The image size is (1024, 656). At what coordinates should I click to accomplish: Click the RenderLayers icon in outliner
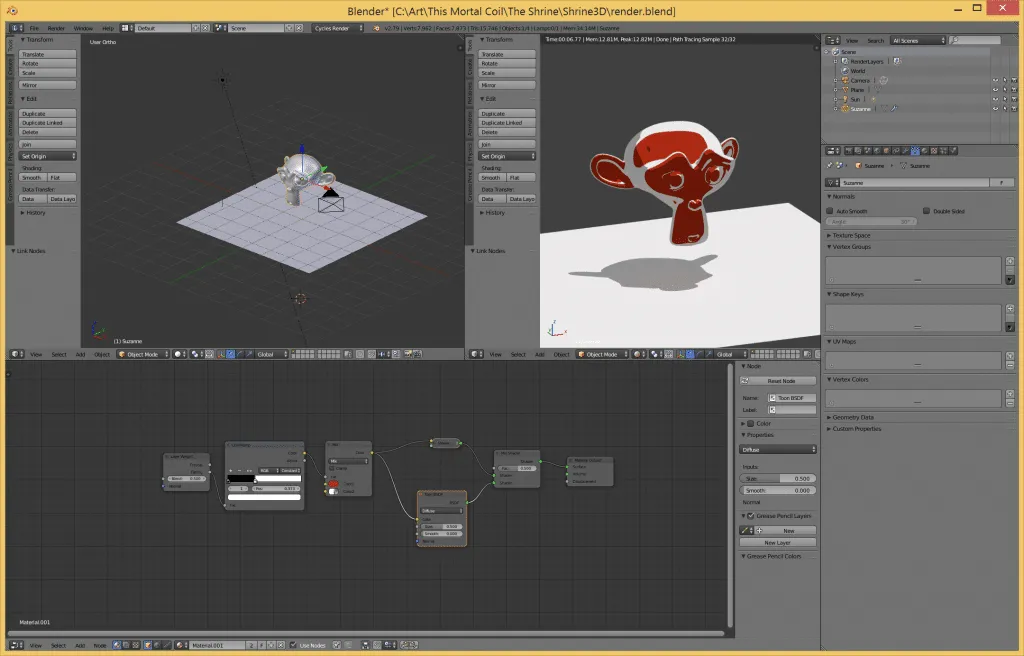coord(844,61)
